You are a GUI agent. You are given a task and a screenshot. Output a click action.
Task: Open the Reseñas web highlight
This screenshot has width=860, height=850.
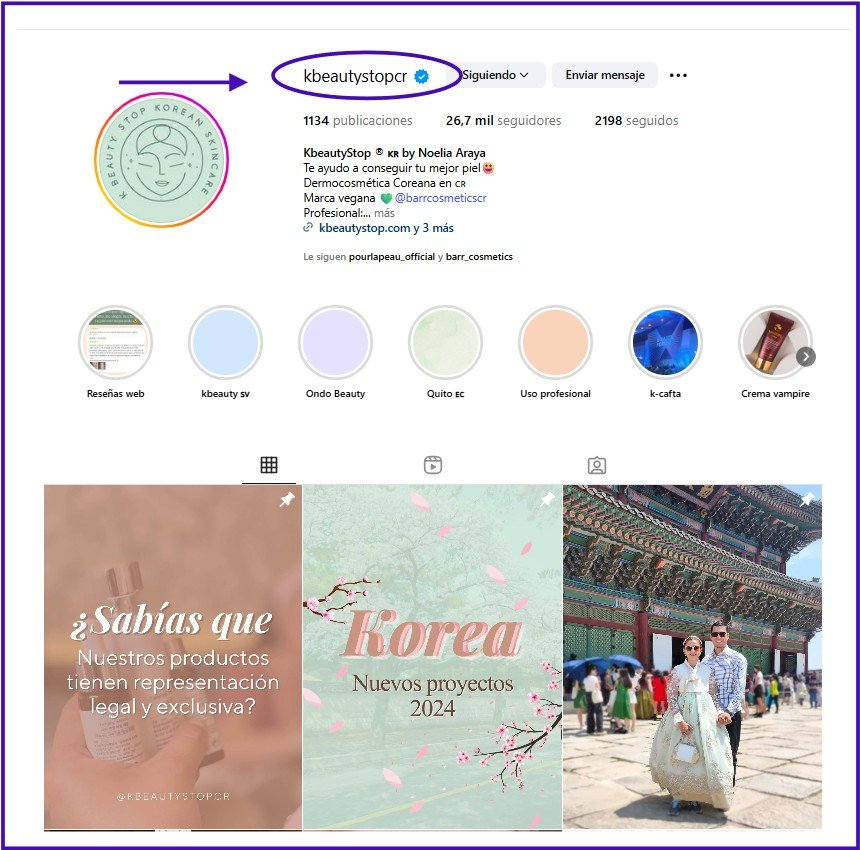(115, 342)
